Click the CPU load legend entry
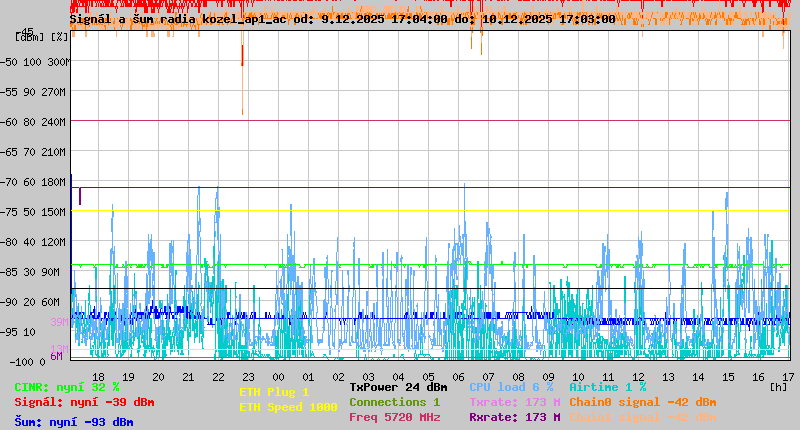 (510, 387)
